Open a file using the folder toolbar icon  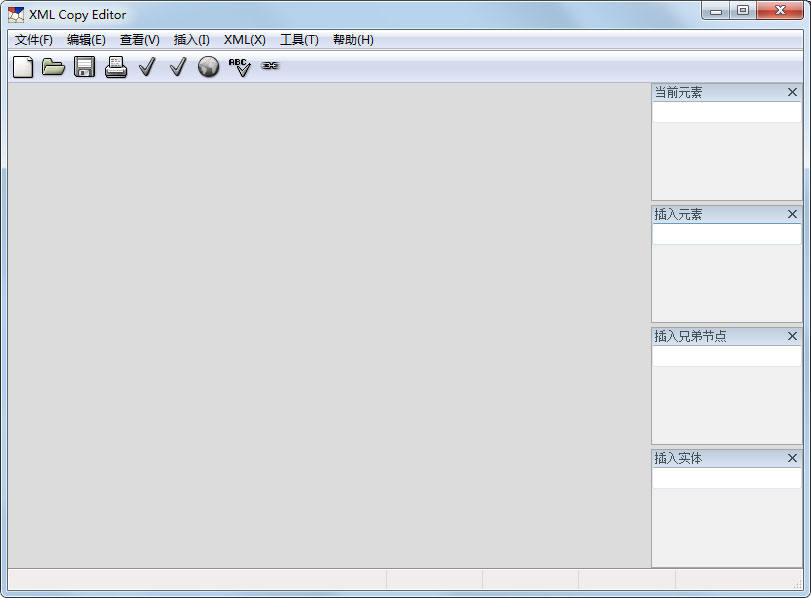[x=53, y=66]
